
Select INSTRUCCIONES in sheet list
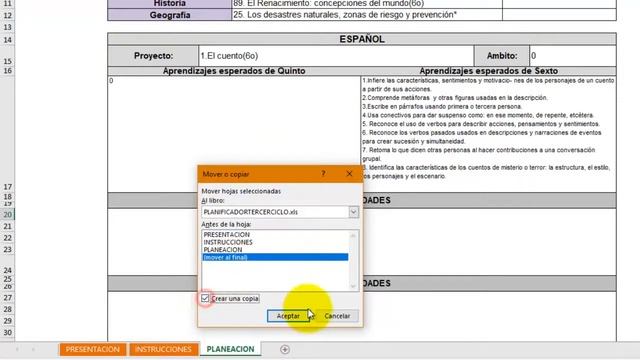coord(228,242)
